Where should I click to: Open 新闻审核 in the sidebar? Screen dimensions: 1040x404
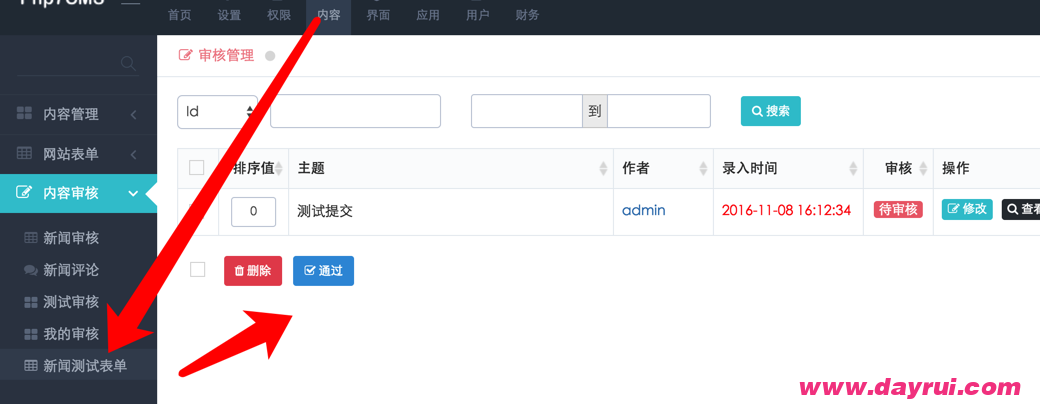(71, 238)
